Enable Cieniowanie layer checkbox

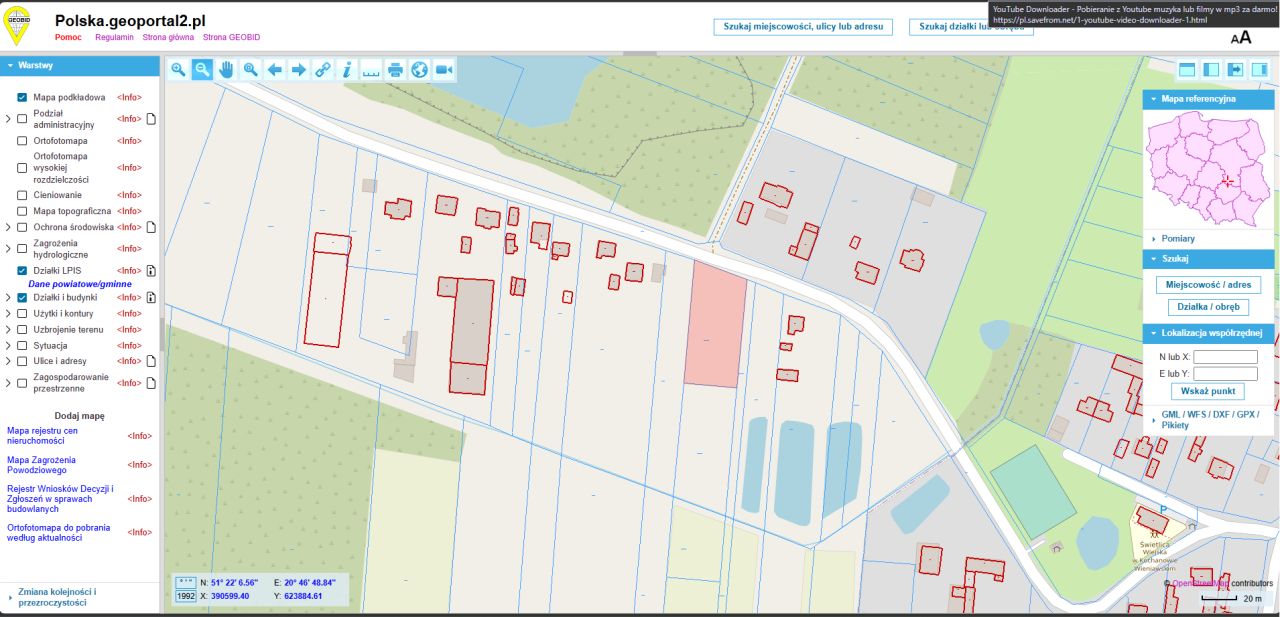[x=22, y=195]
